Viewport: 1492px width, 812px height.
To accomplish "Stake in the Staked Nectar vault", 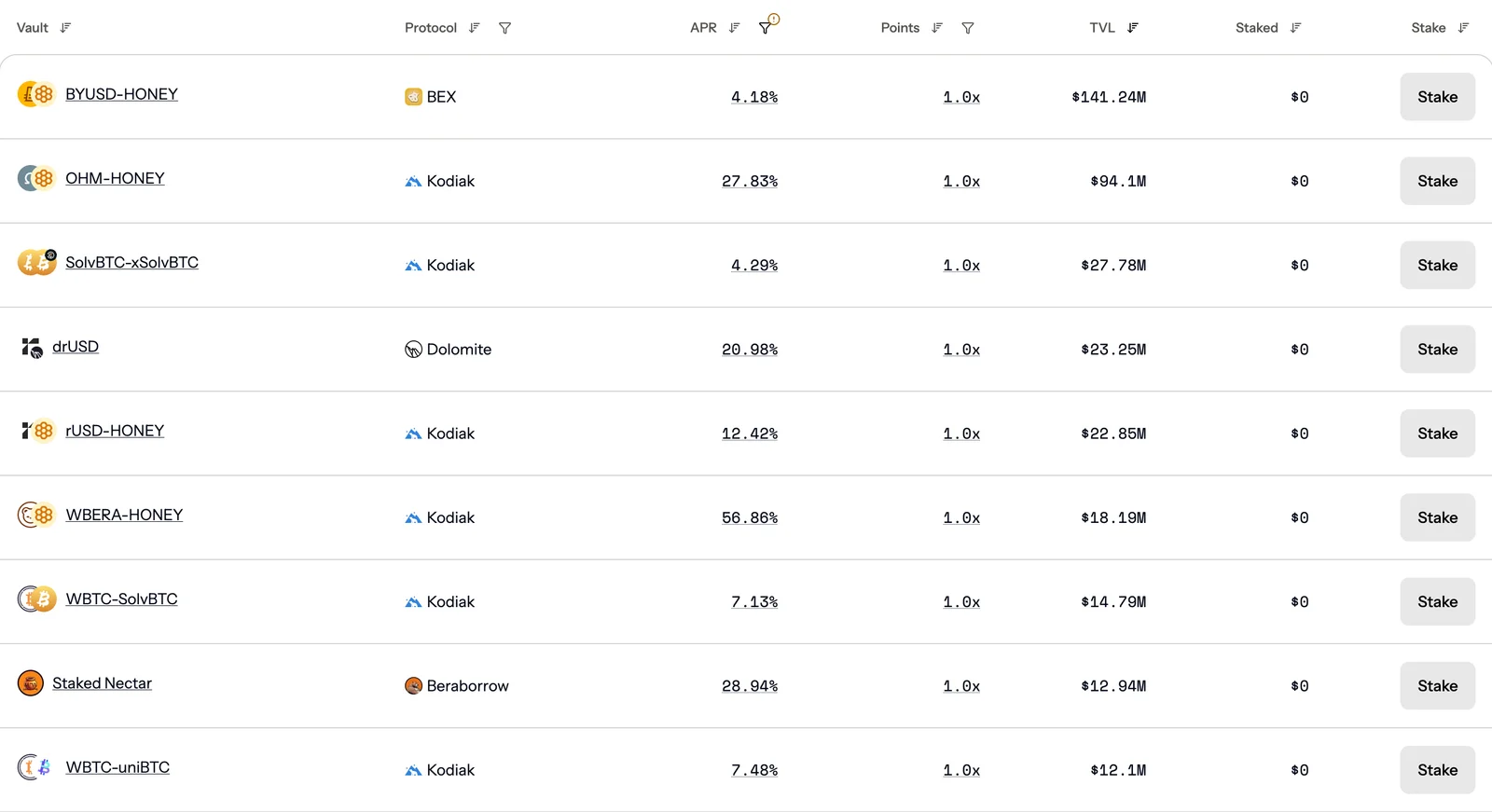I will tap(1437, 686).
